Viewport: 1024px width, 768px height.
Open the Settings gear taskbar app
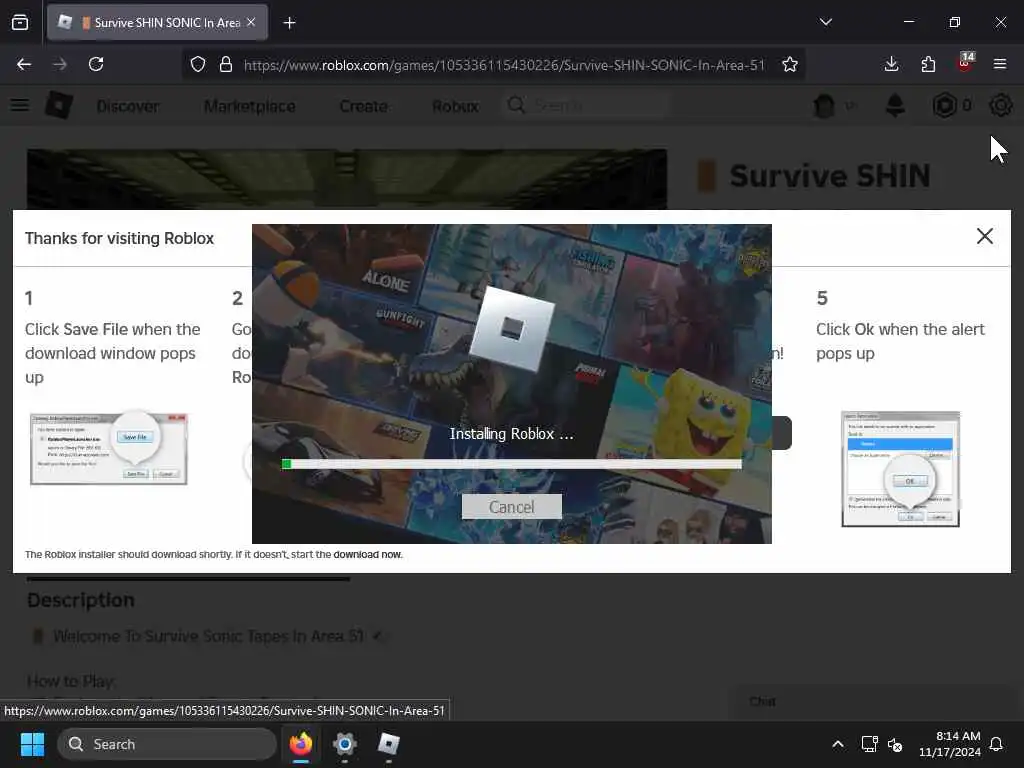pyautogui.click(x=345, y=744)
